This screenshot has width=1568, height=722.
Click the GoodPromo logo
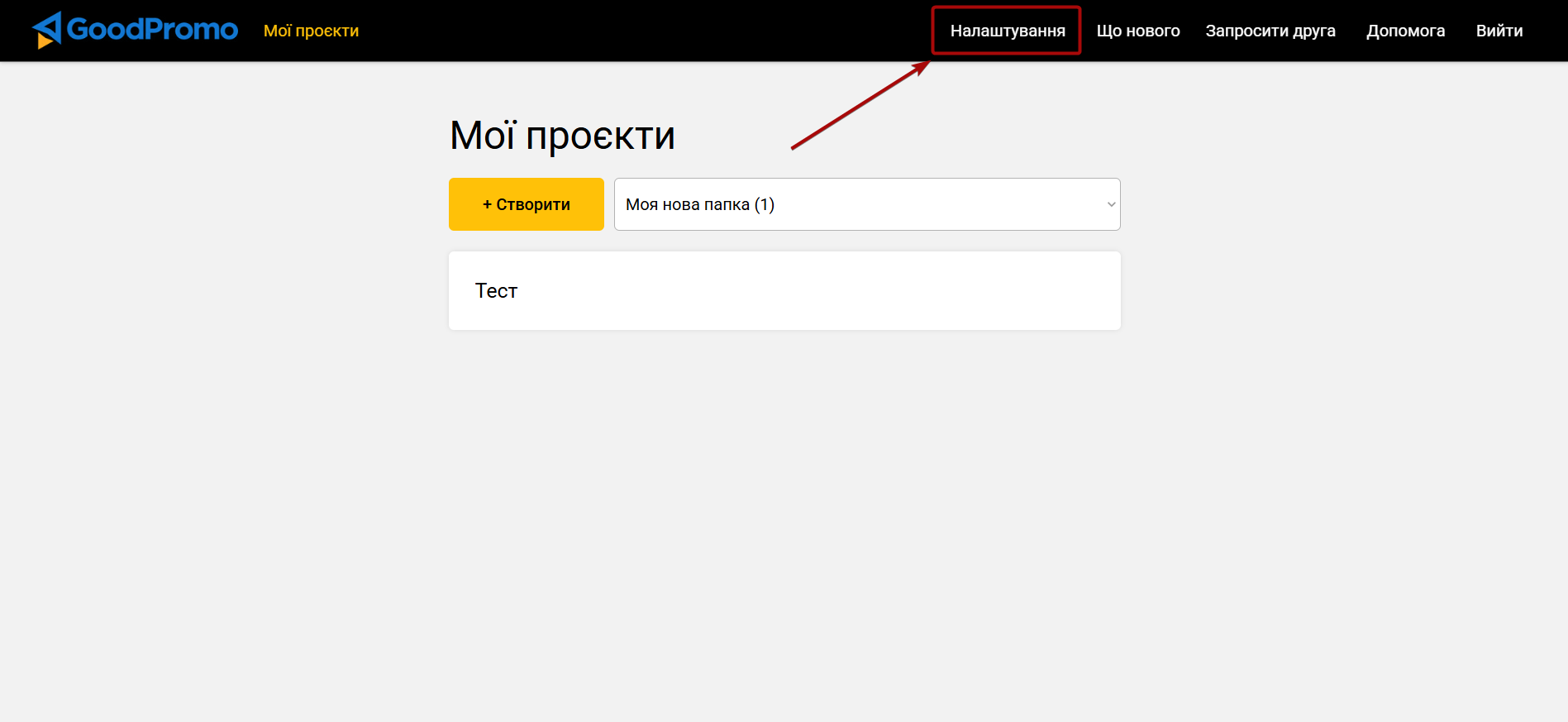135,30
